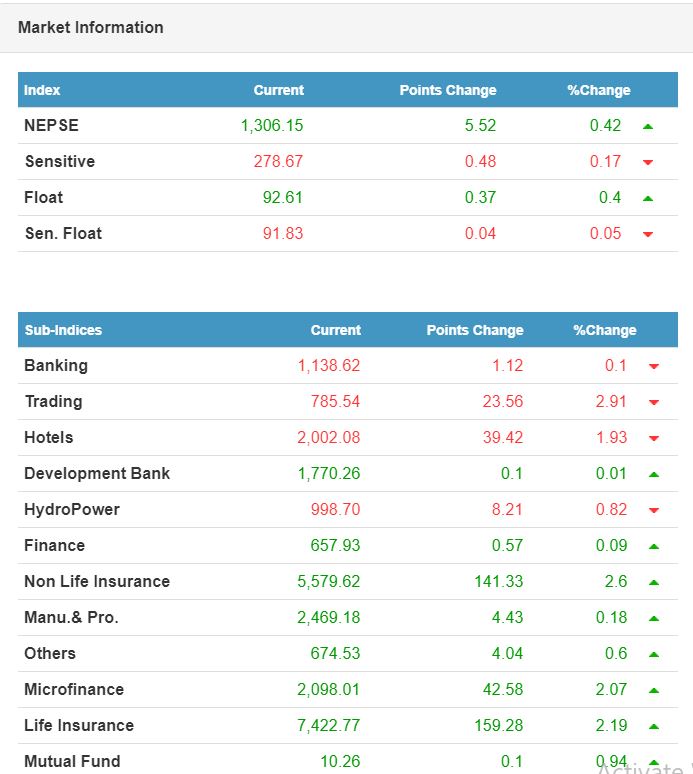Click the Life Insurance sub-index label
This screenshot has height=774, width=693.
(x=79, y=726)
